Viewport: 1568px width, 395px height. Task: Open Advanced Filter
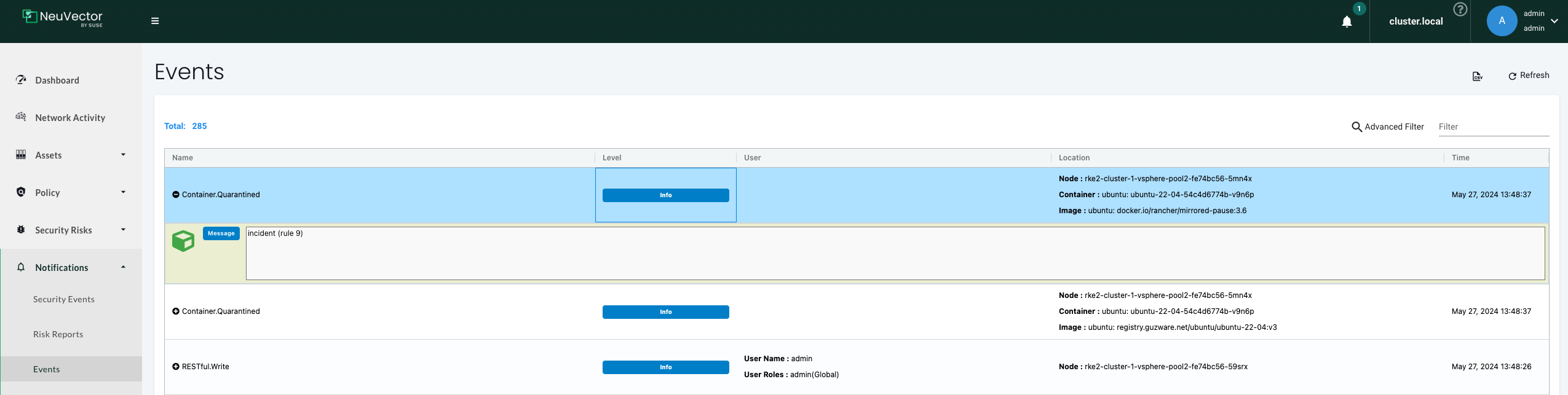(x=1387, y=127)
